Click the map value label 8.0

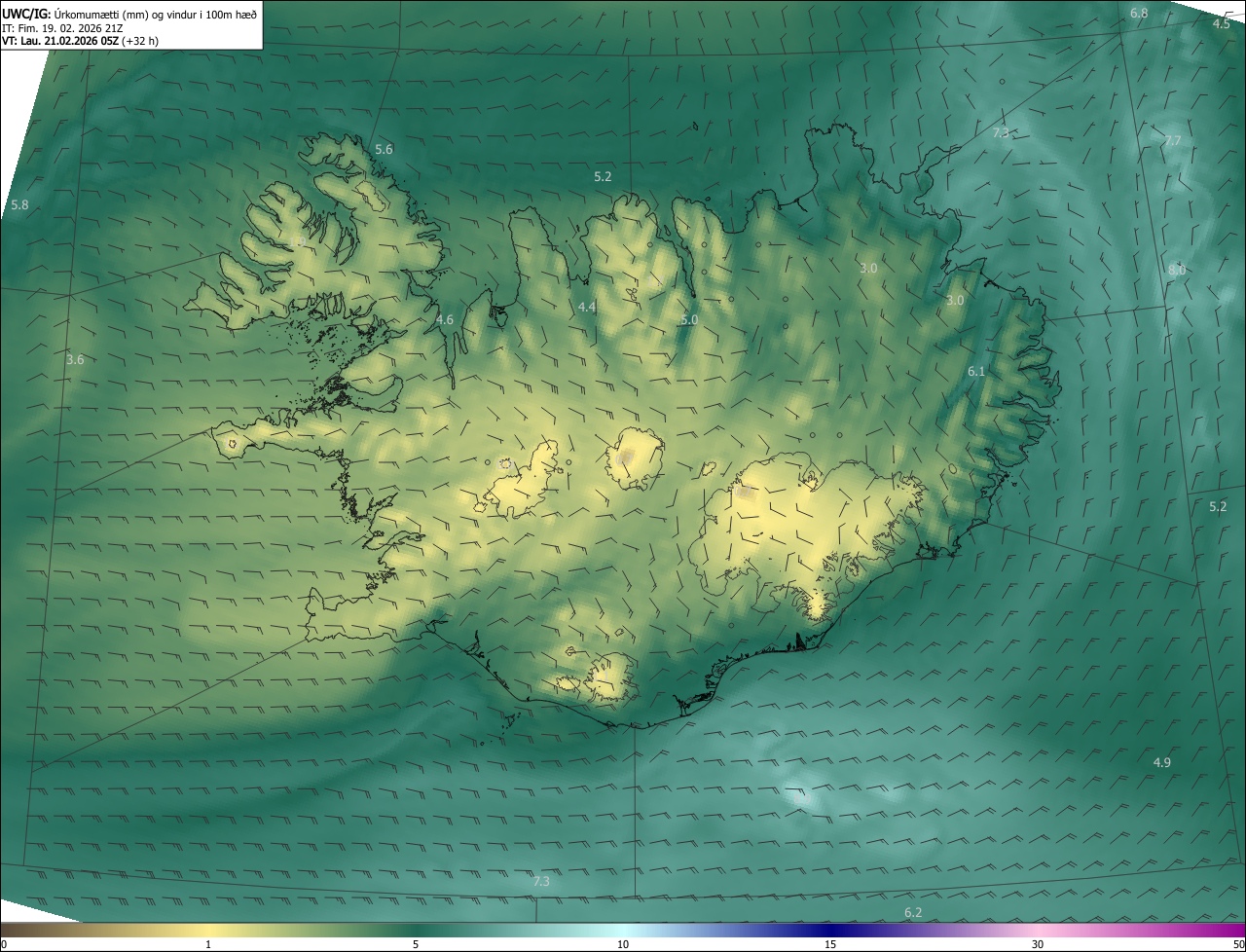tap(1177, 270)
